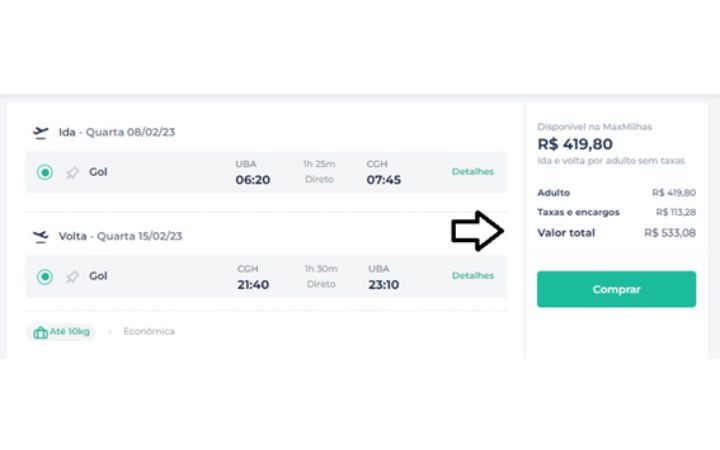Click the green Comprar button
This screenshot has height=450, width=720.
[x=616, y=289]
